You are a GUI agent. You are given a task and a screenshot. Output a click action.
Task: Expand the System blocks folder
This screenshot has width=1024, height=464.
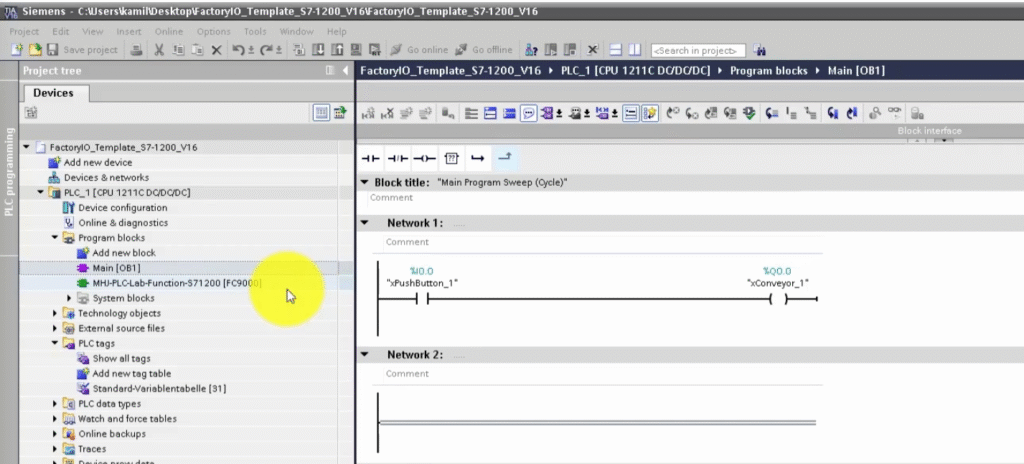70,298
